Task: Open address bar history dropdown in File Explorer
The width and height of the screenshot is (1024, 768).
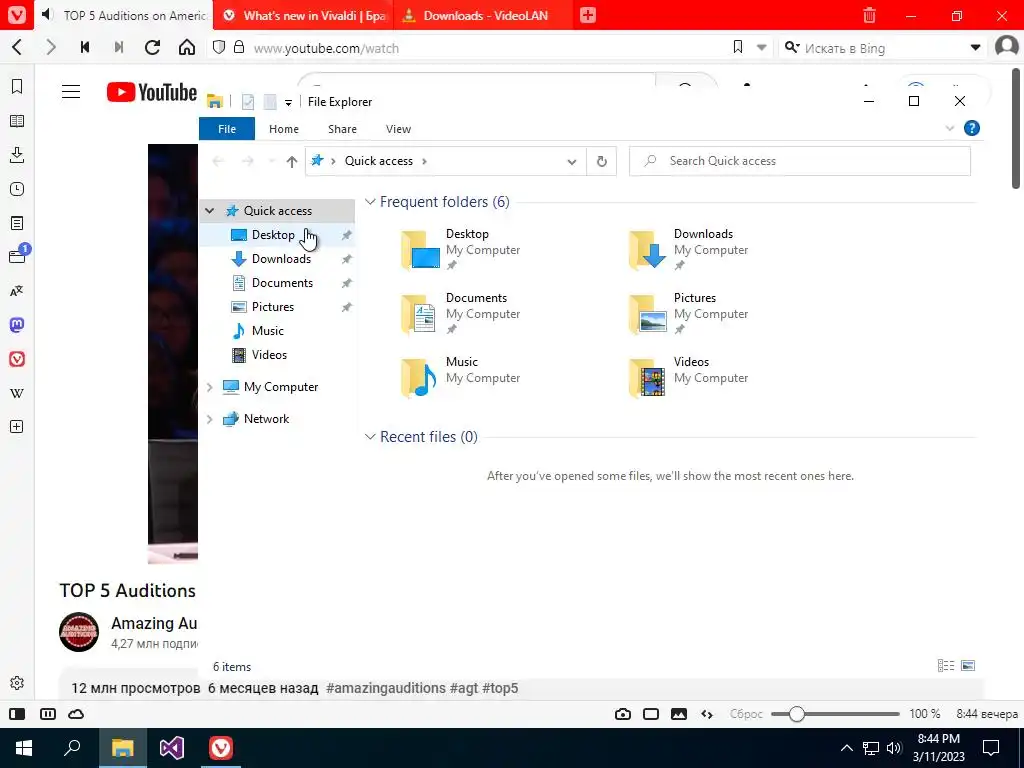Action: (x=571, y=161)
